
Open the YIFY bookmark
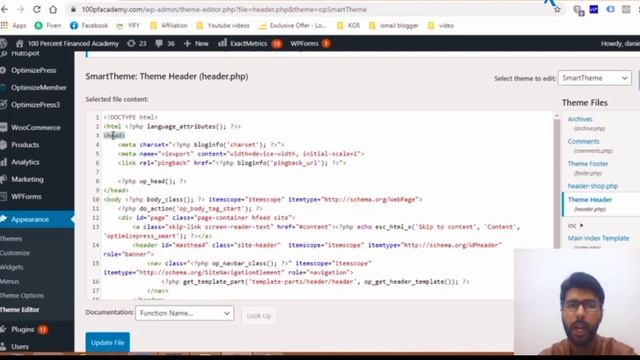pos(128,25)
